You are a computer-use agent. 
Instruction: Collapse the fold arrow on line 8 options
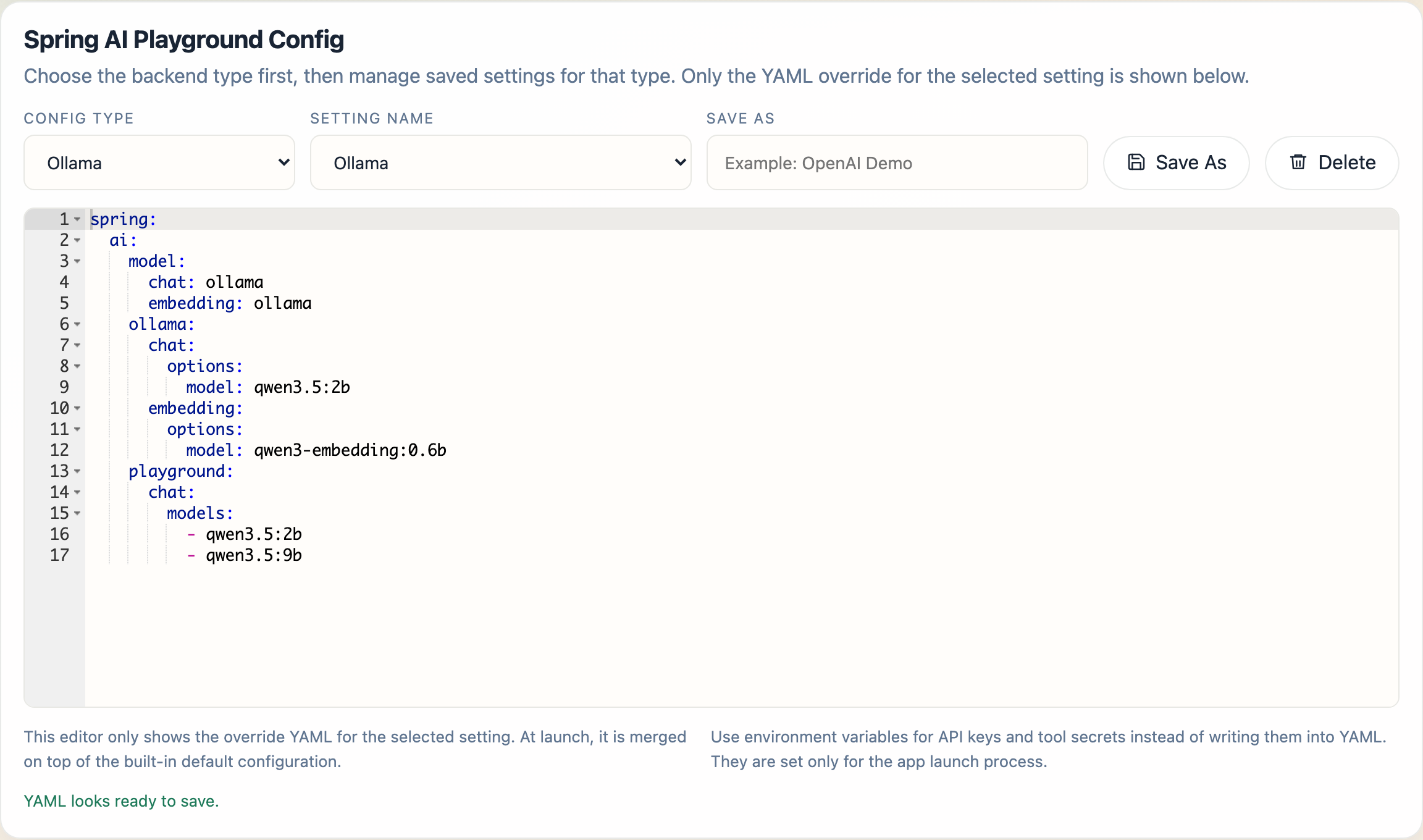pos(77,366)
